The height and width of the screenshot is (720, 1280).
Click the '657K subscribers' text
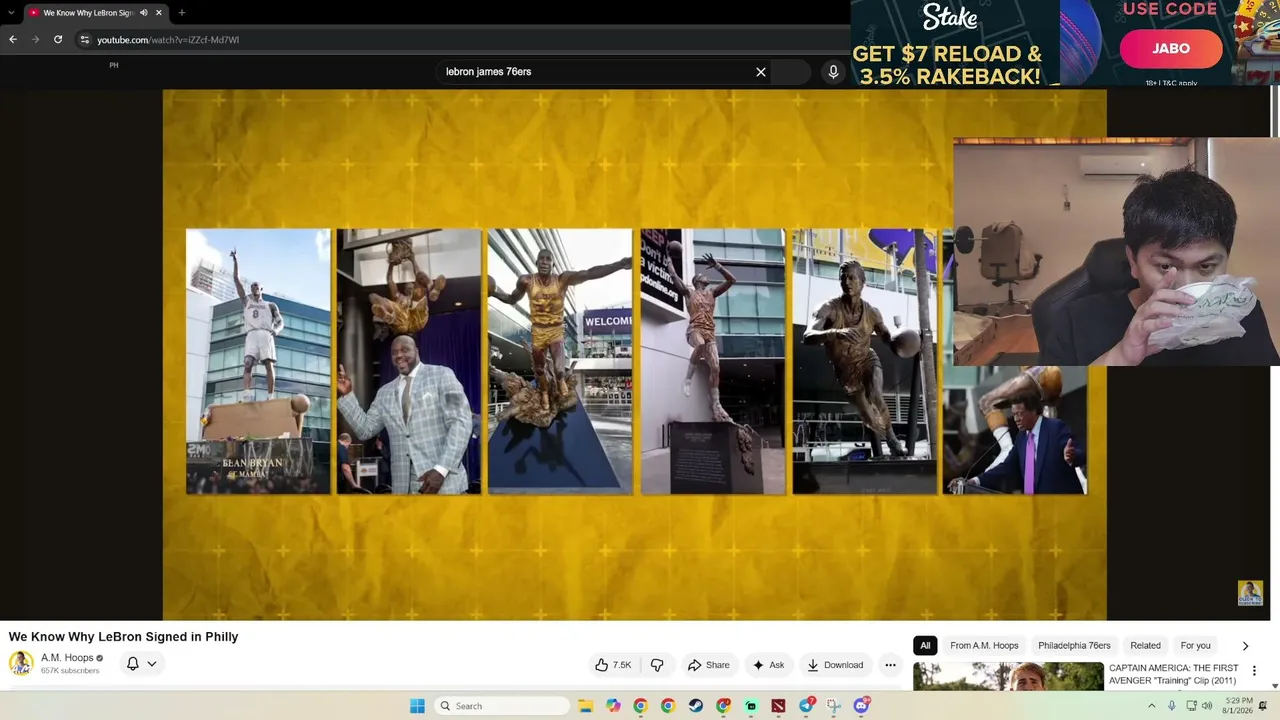tap(70, 670)
